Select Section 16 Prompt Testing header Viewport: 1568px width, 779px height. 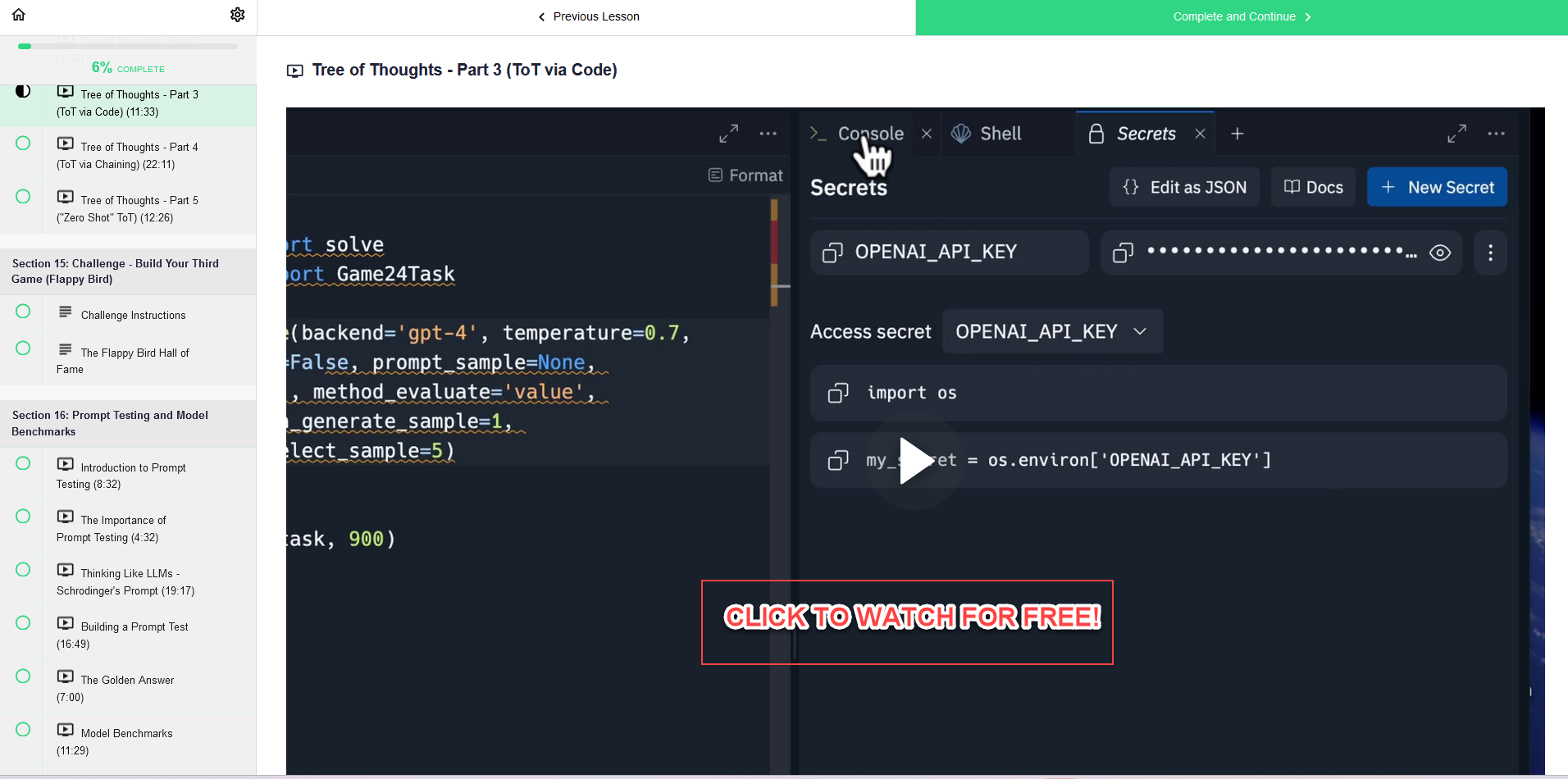[128, 423]
